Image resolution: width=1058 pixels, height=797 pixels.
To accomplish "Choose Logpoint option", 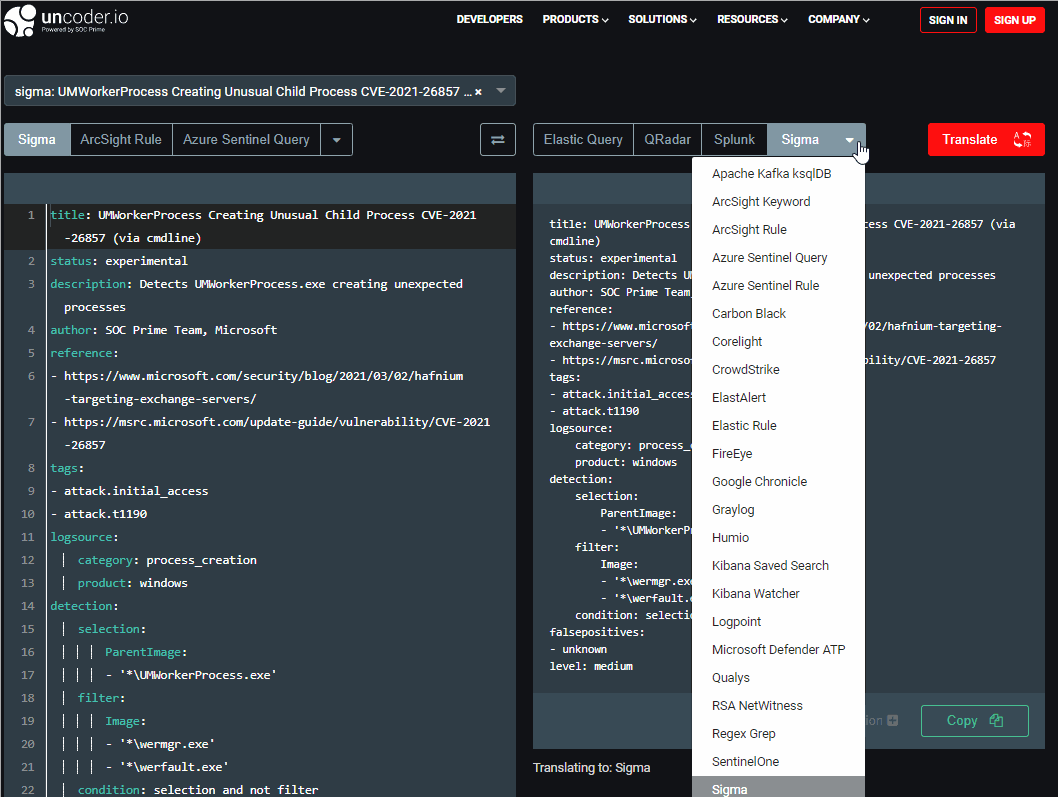I will click(x=779, y=622).
